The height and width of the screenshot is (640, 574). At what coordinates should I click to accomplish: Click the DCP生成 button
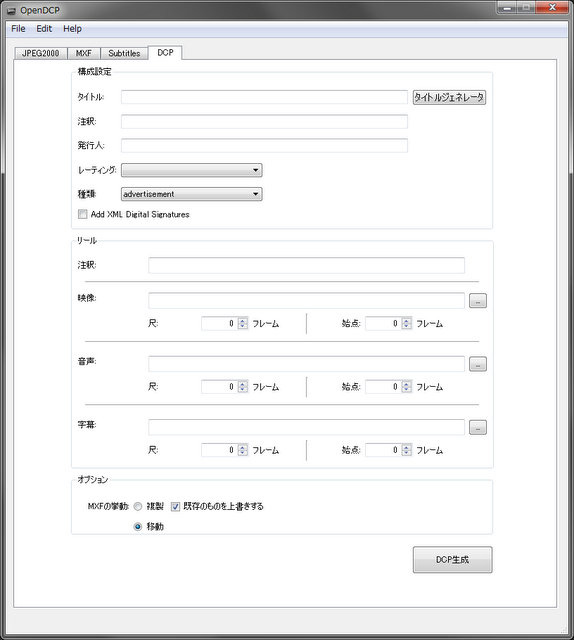pos(452,560)
